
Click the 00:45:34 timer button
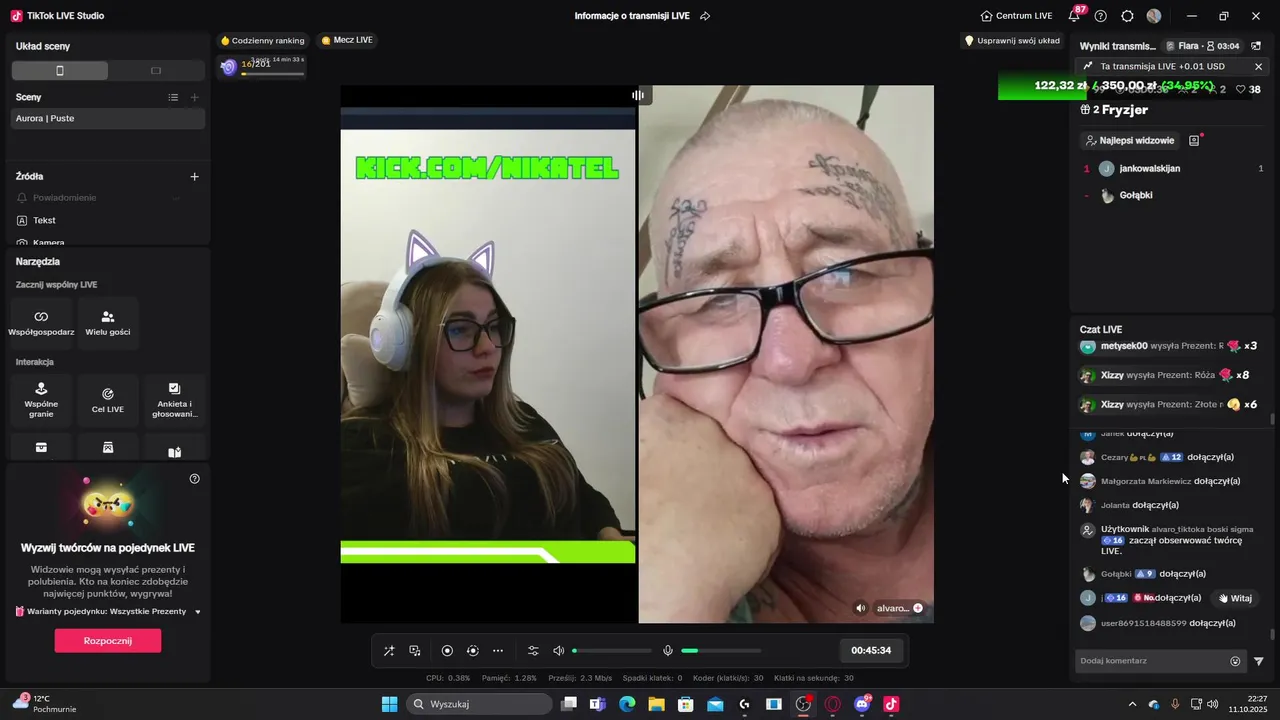[x=871, y=651]
